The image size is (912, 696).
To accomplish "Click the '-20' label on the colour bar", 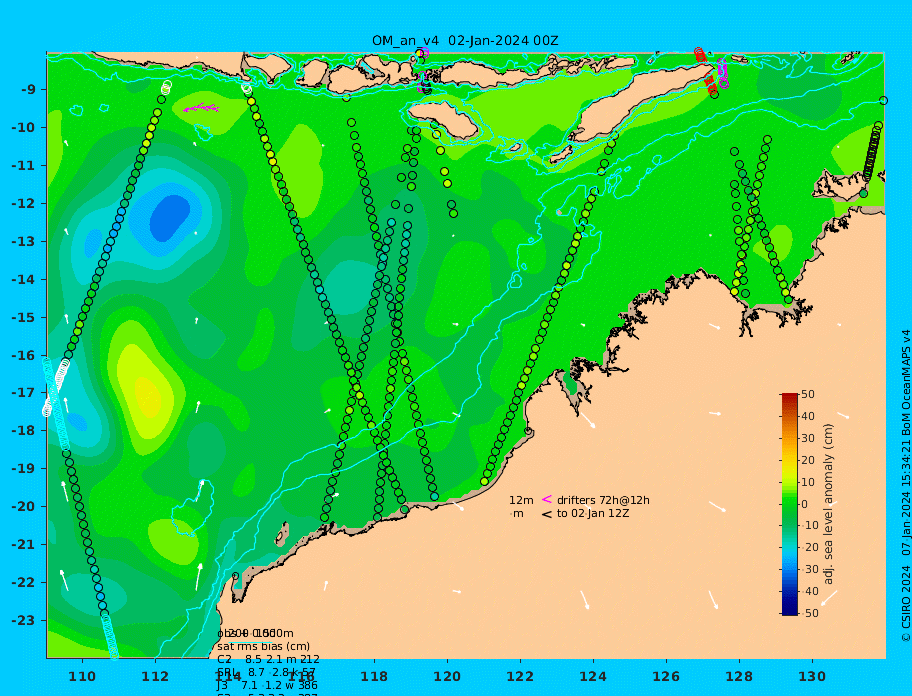I will click(809, 548).
